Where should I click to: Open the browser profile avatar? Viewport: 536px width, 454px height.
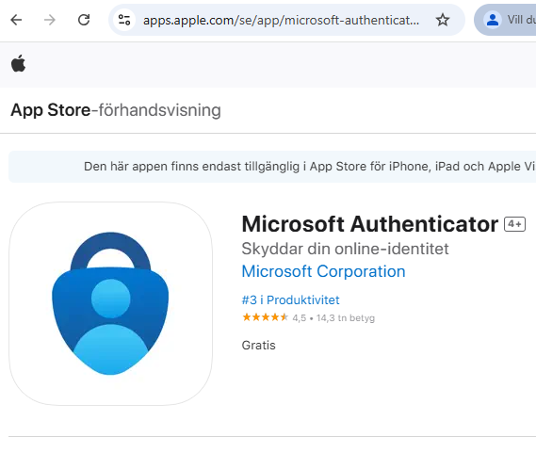492,20
